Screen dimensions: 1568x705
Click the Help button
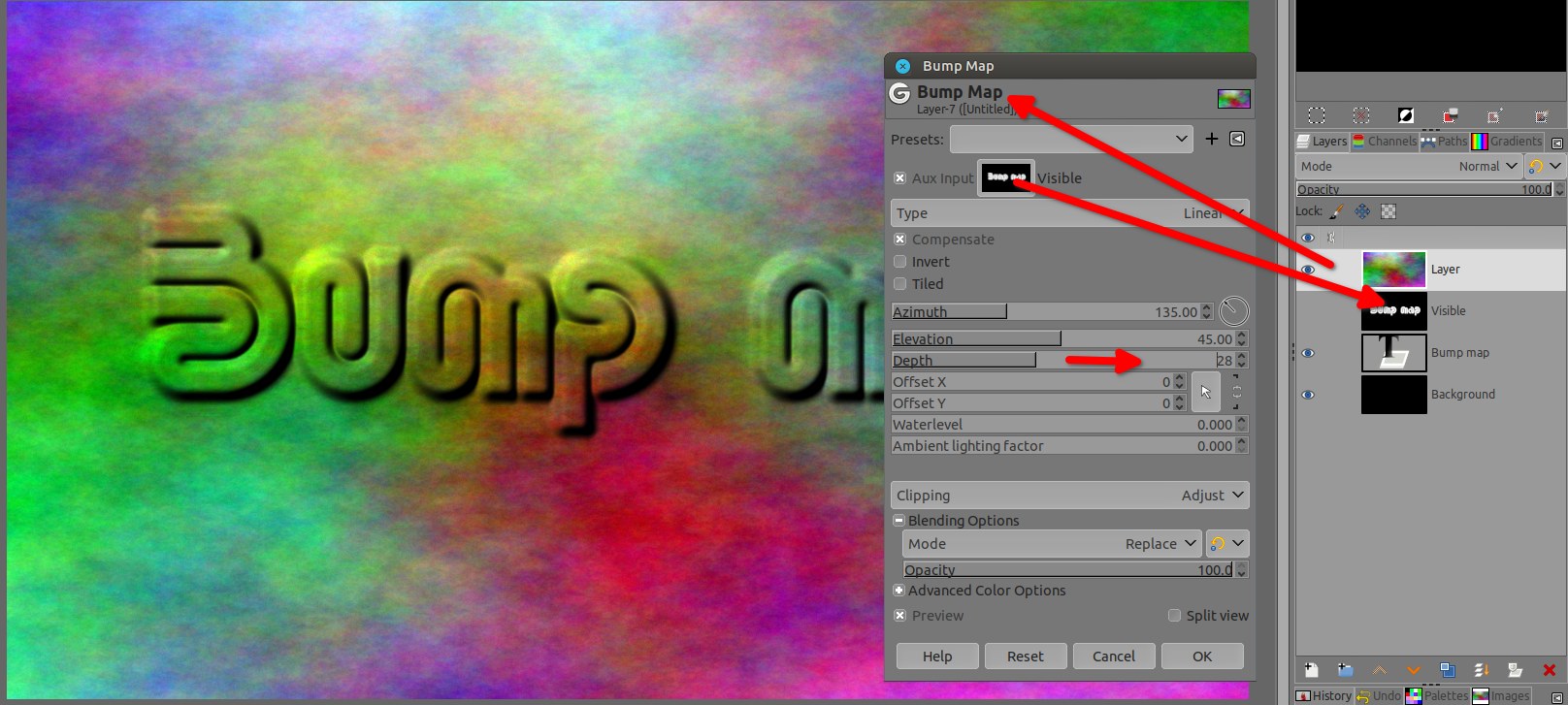click(937, 657)
